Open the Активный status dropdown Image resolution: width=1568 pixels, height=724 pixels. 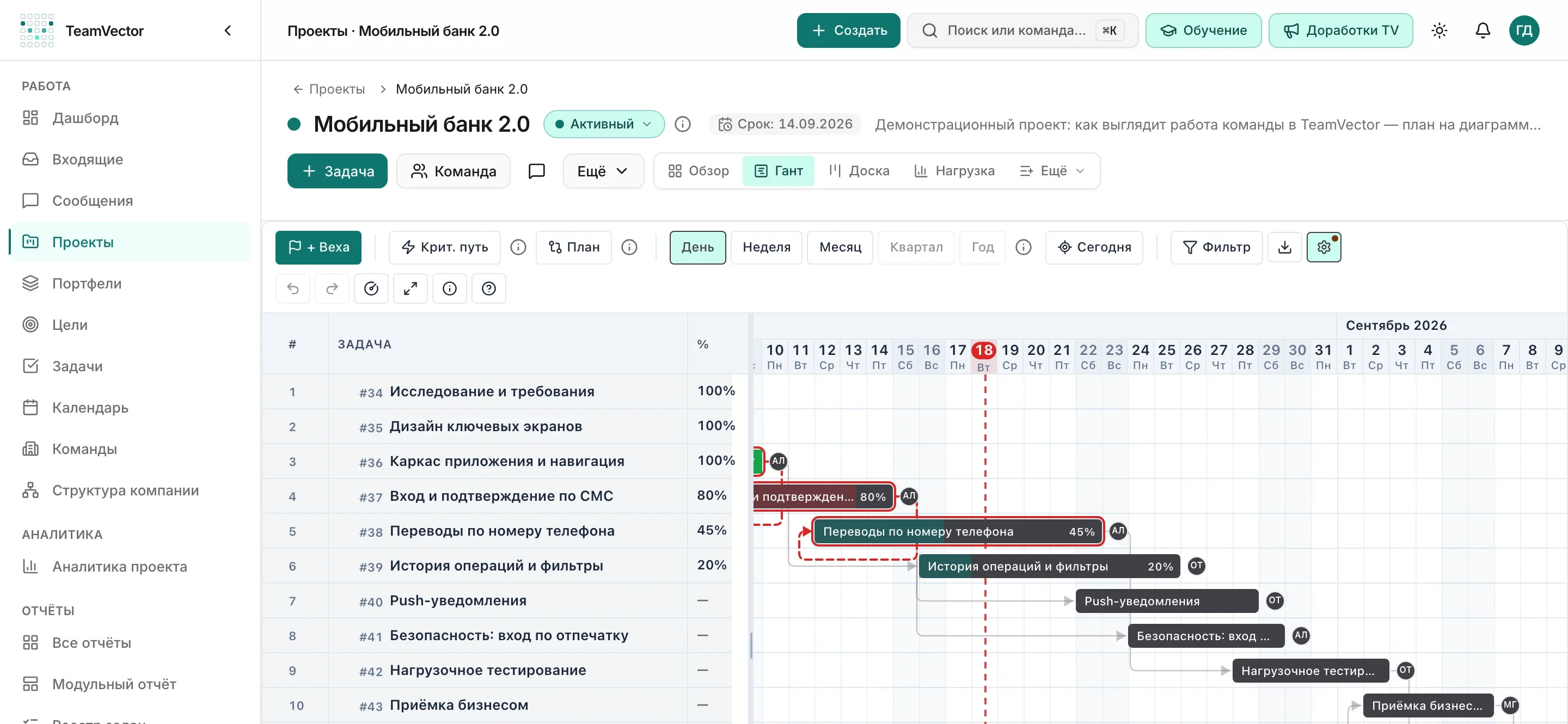click(x=604, y=124)
